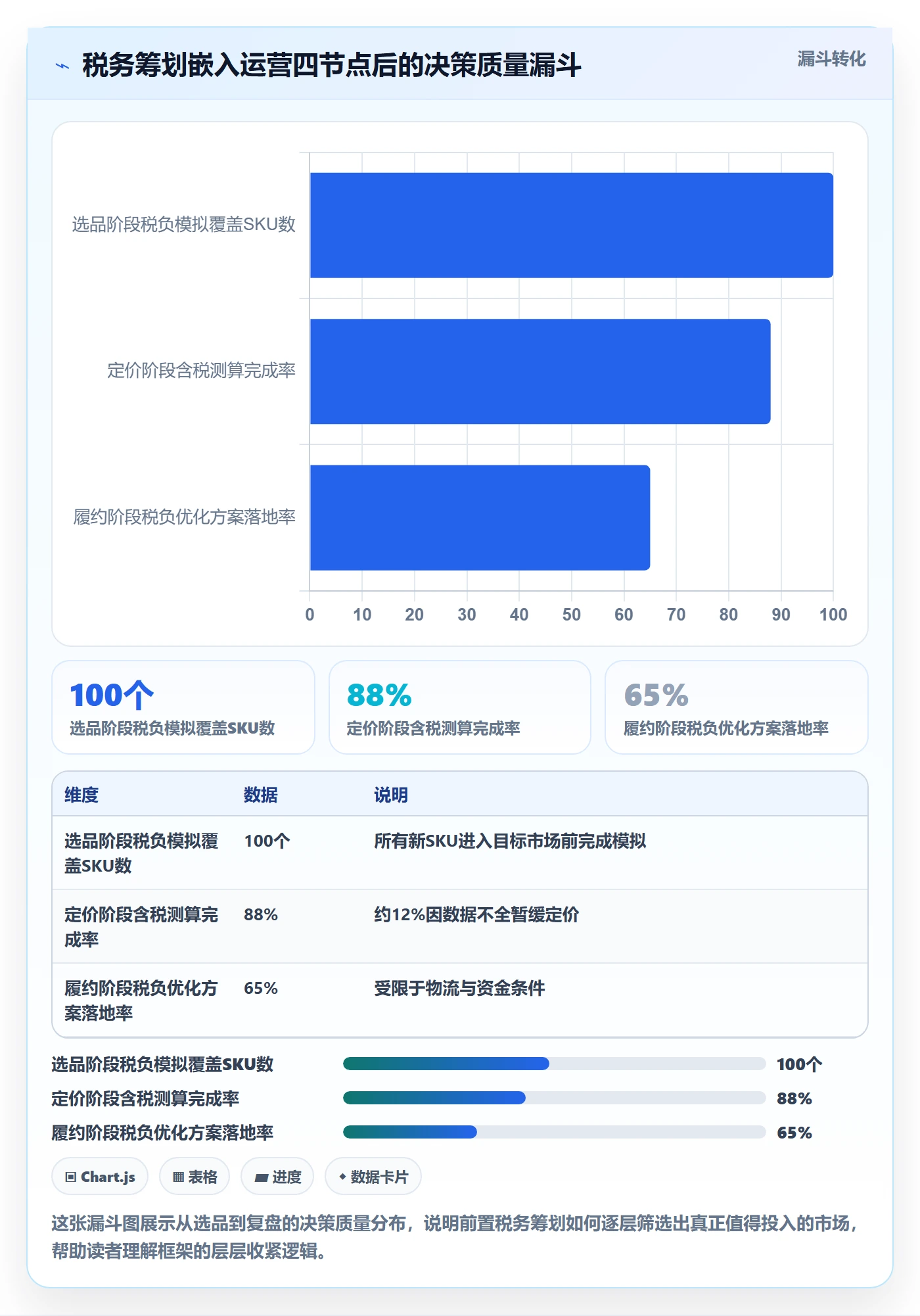Click table cell 受限于物流与资金条件

[459, 988]
